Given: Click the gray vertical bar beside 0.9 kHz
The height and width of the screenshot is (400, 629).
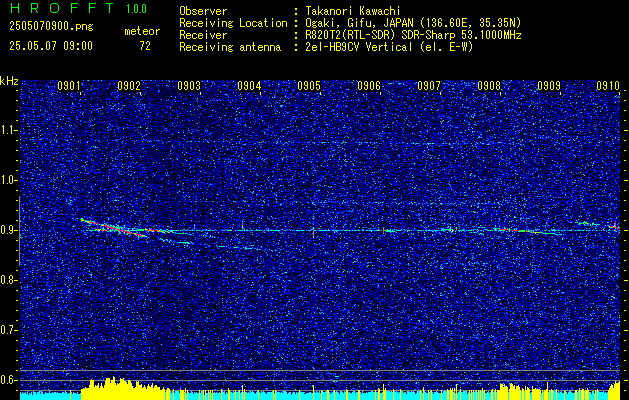Looking at the screenshot, I should [19, 231].
